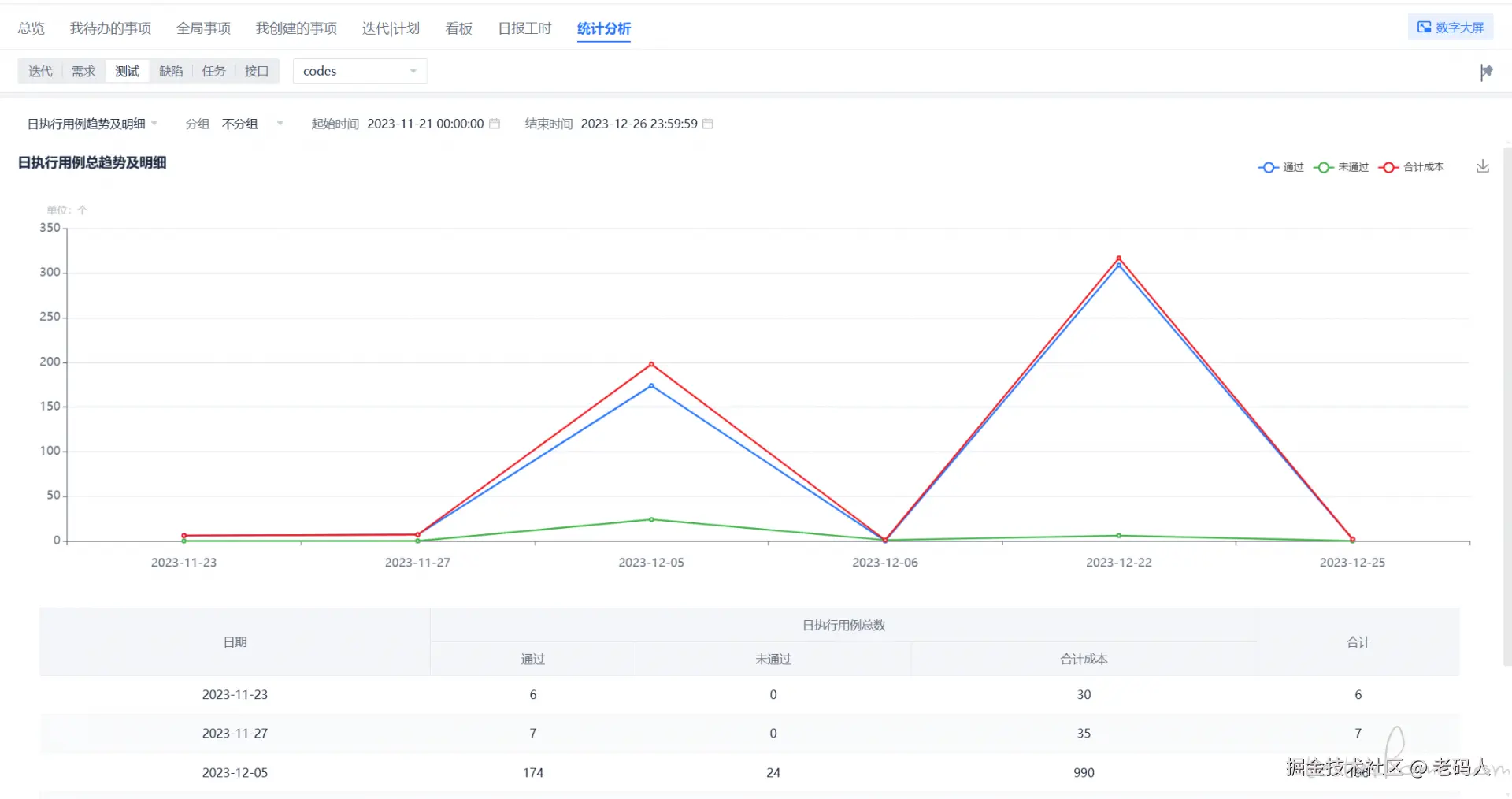Click the flag icon at top right

click(x=1486, y=72)
